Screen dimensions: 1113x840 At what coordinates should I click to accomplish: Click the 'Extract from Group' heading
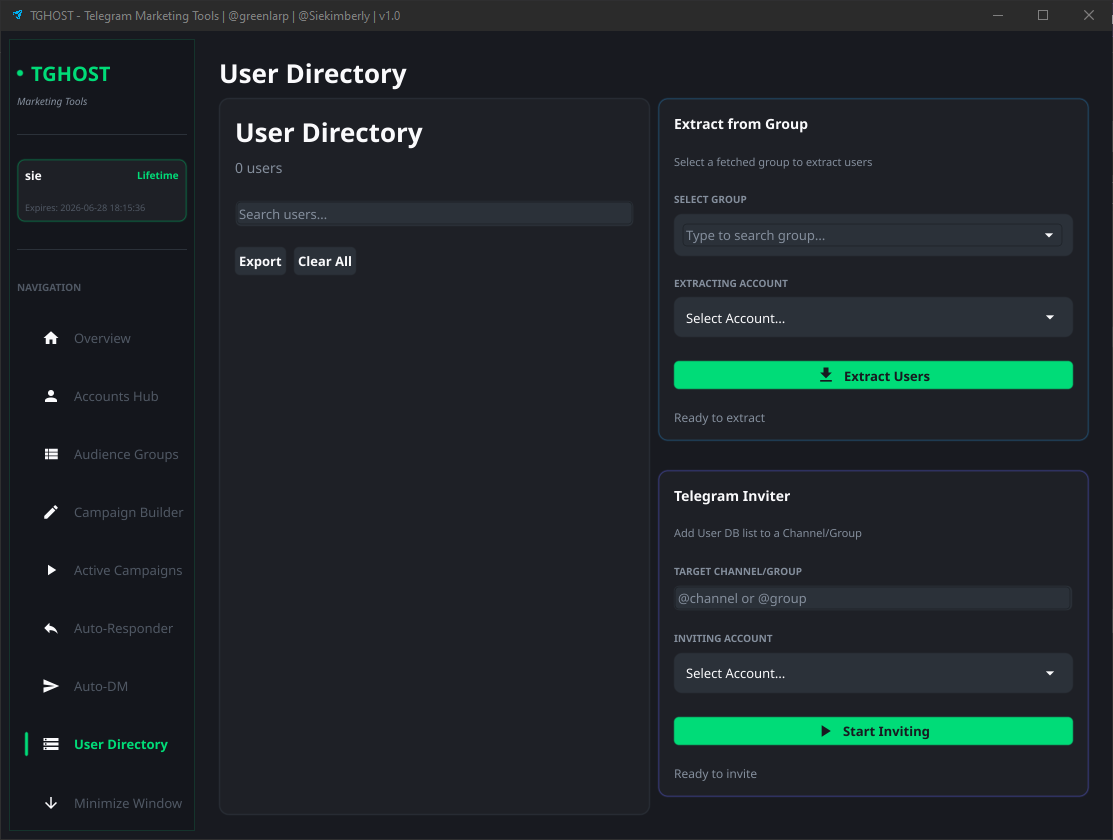(740, 124)
